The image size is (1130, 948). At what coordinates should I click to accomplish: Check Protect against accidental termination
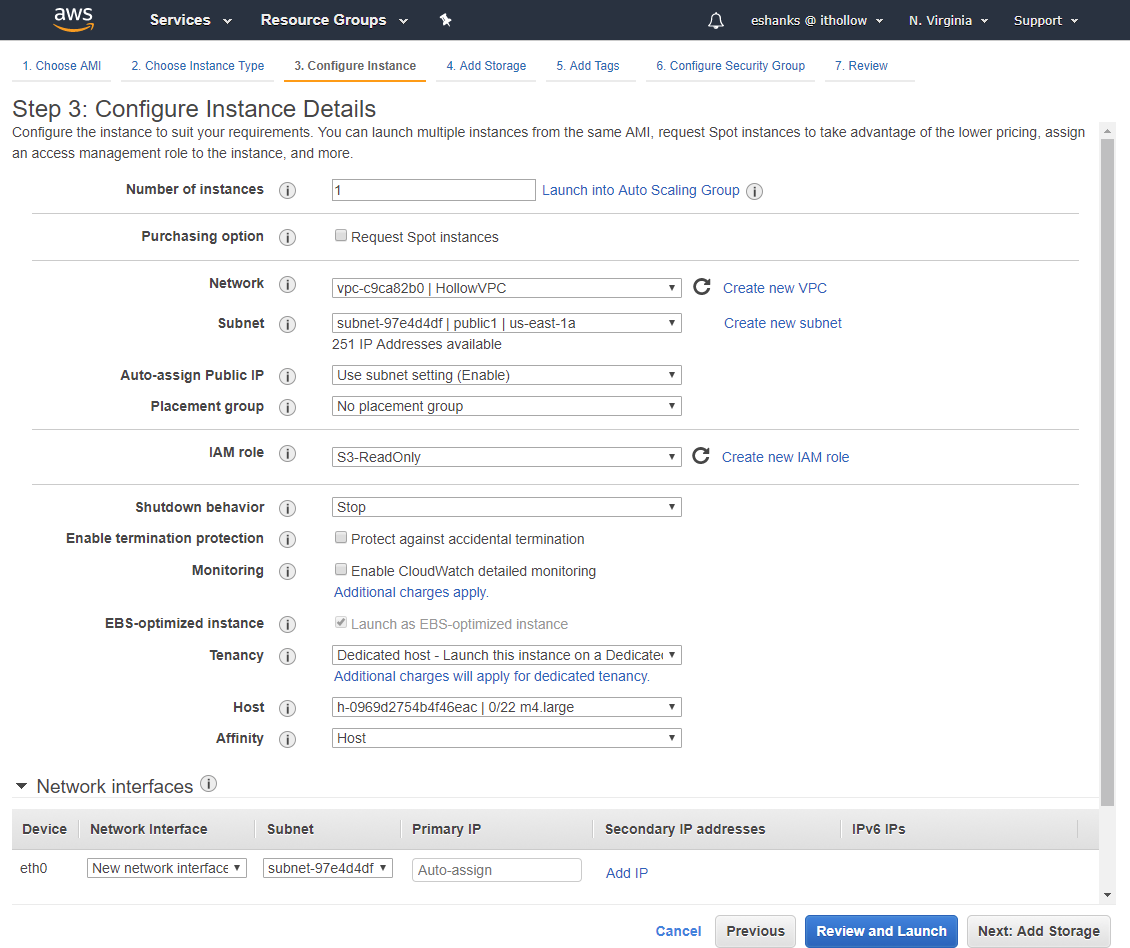coord(341,538)
